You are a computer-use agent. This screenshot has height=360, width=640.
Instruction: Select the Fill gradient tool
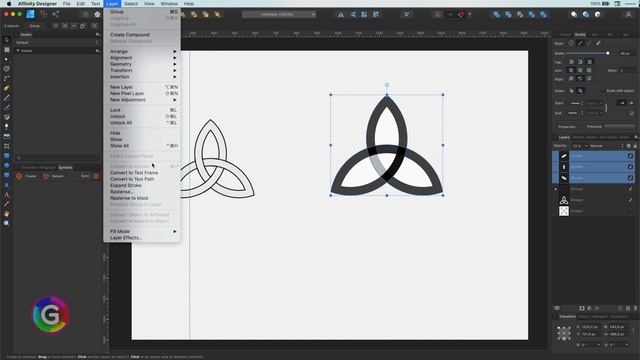pyautogui.click(x=7, y=117)
